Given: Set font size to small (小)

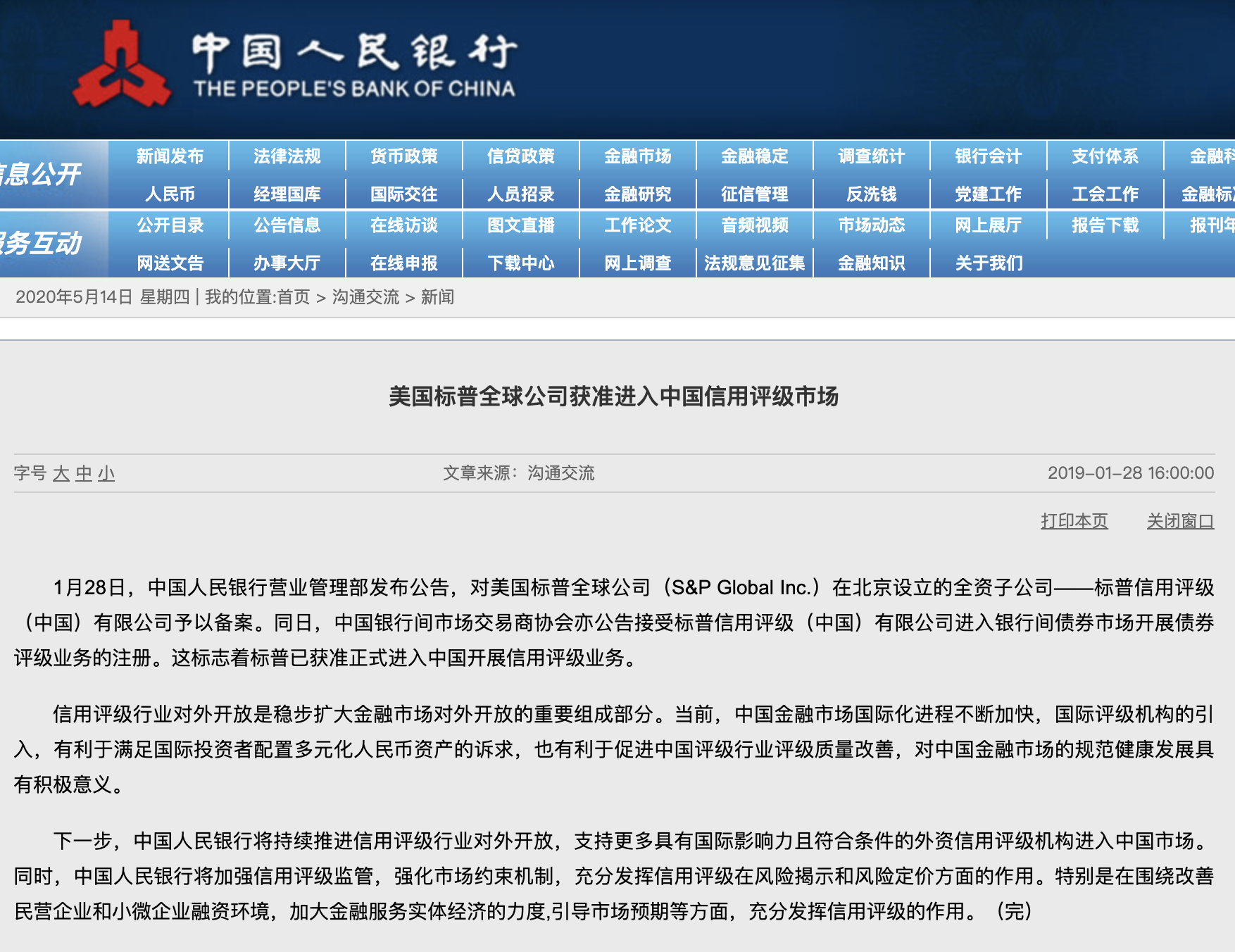Looking at the screenshot, I should click(106, 473).
